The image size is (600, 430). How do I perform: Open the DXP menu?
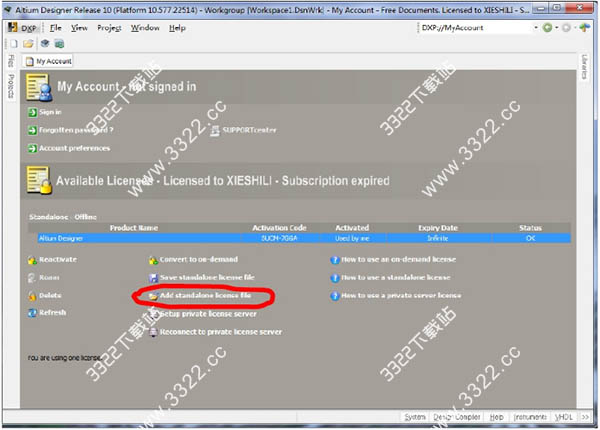coord(23,28)
